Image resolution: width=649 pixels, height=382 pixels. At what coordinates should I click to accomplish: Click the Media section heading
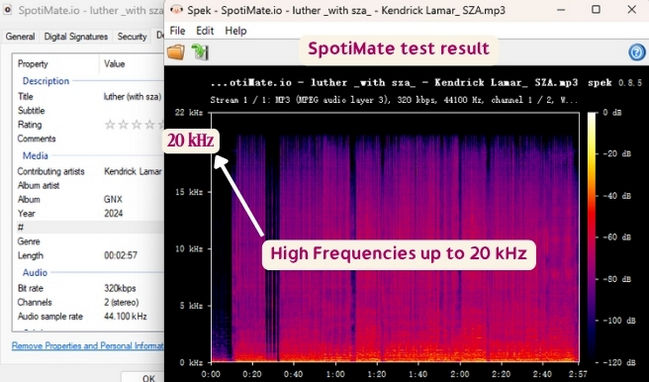click(x=35, y=156)
